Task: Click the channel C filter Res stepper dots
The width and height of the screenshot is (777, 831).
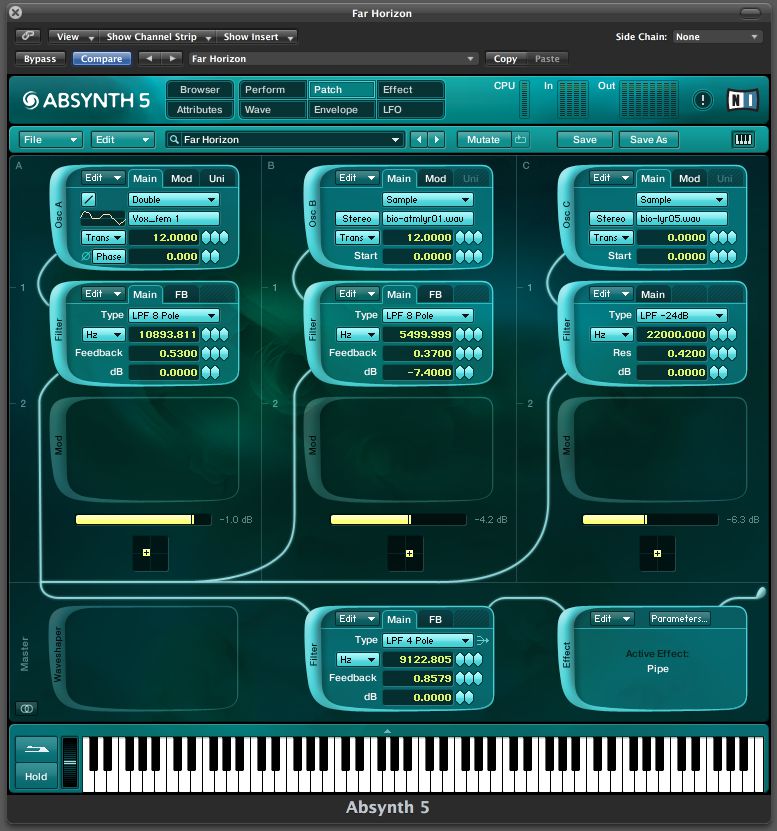Action: click(722, 353)
